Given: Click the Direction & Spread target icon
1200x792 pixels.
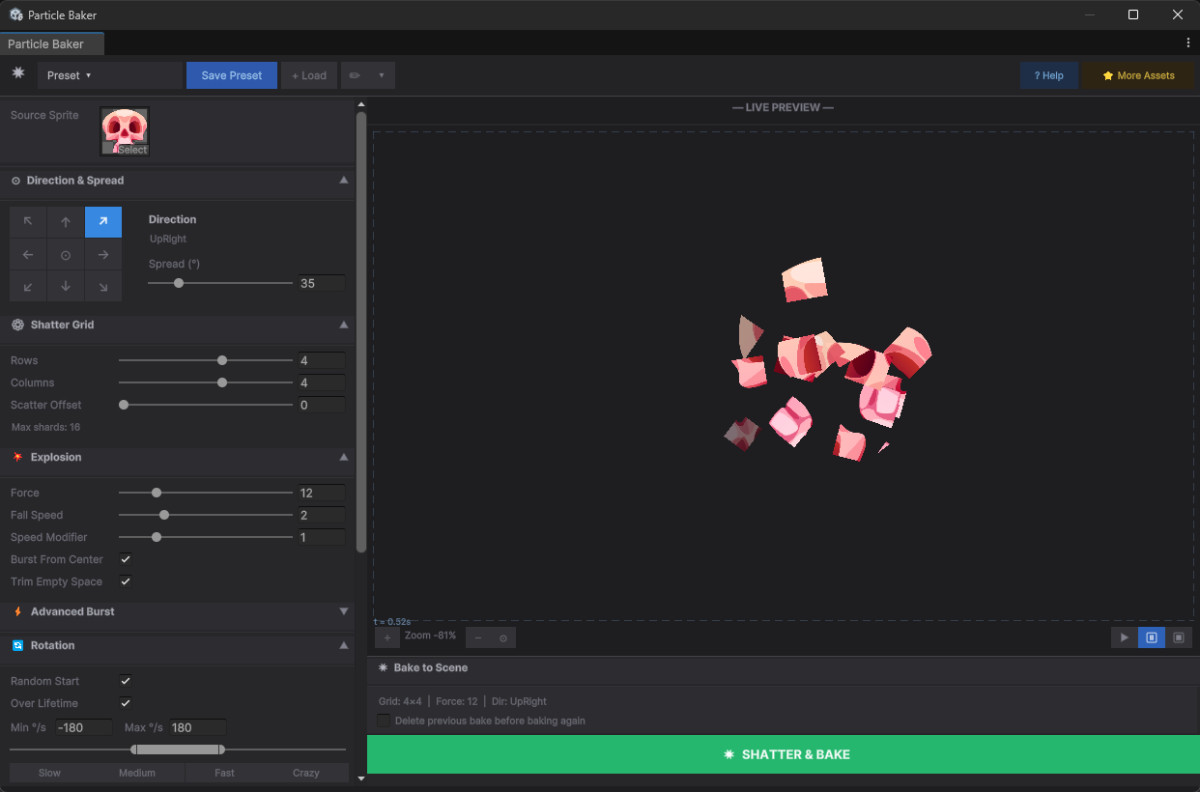Looking at the screenshot, I should pyautogui.click(x=16, y=181).
